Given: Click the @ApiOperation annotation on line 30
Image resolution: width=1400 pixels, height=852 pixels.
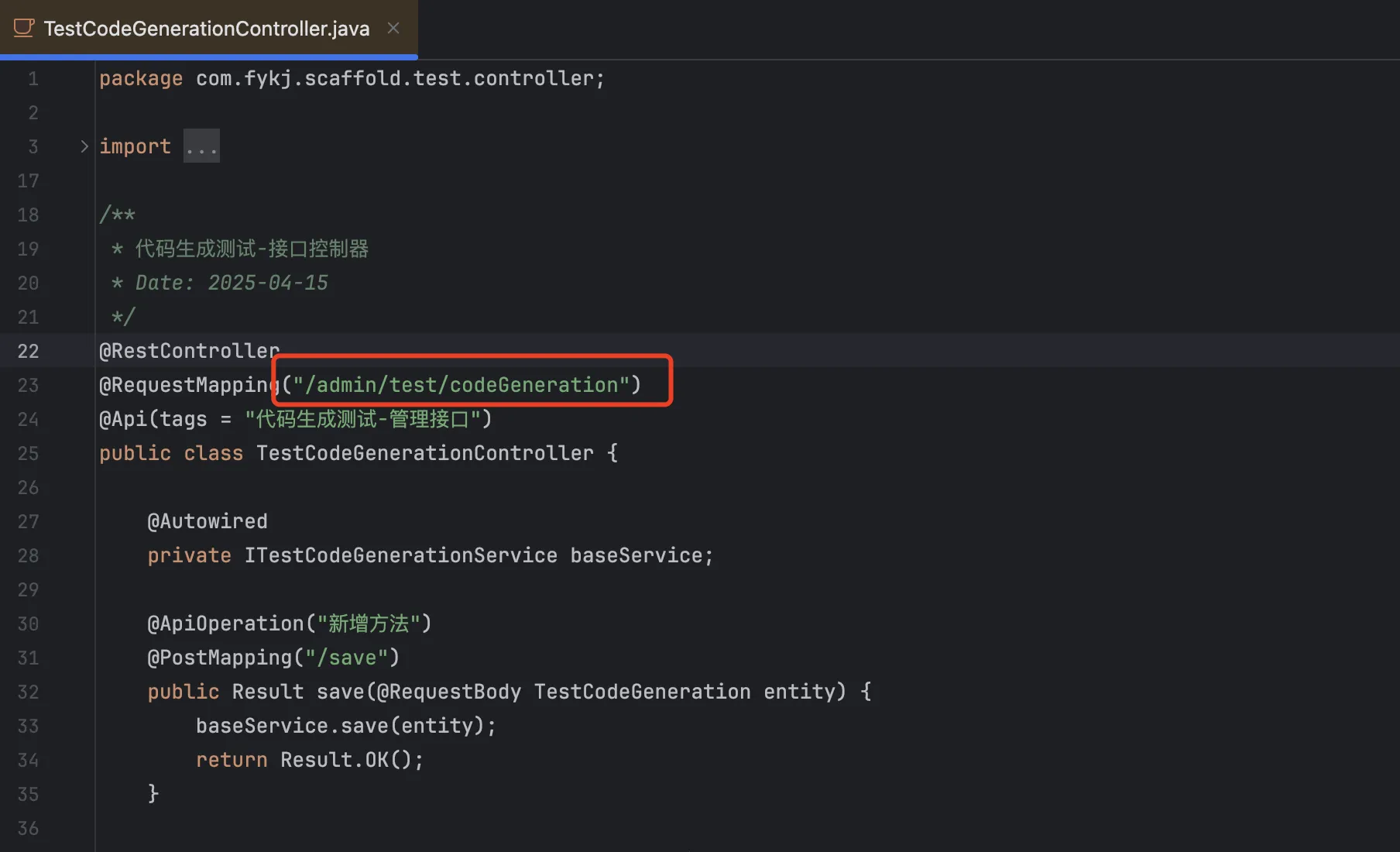Looking at the screenshot, I should click(x=226, y=624).
